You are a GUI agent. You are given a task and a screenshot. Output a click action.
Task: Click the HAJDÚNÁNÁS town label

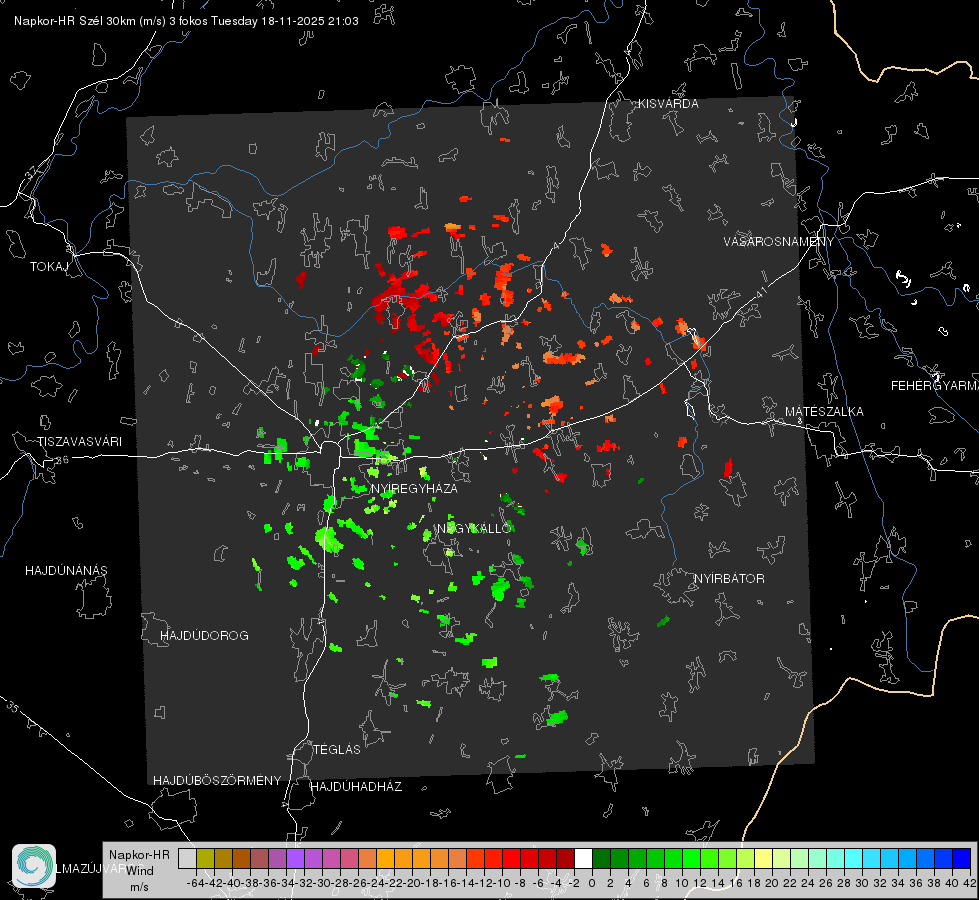66,571
